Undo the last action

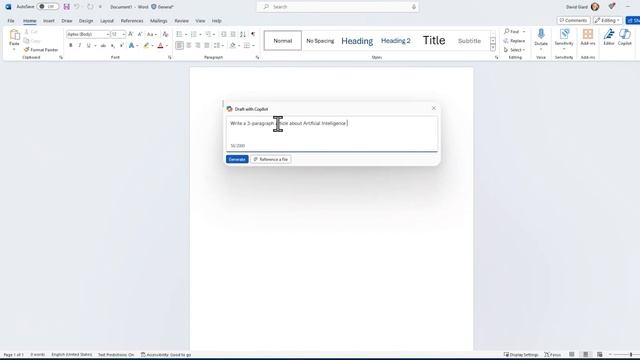pyautogui.click(x=77, y=7)
